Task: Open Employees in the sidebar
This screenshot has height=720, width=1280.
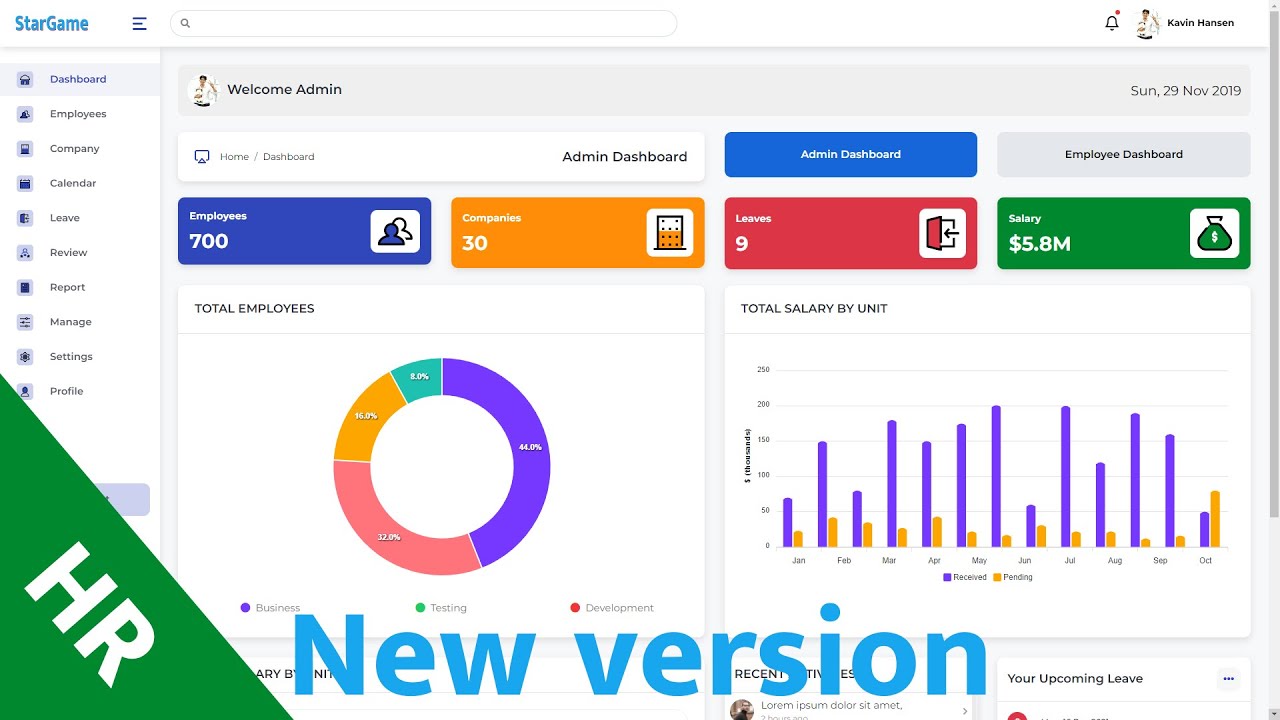Action: tap(78, 114)
